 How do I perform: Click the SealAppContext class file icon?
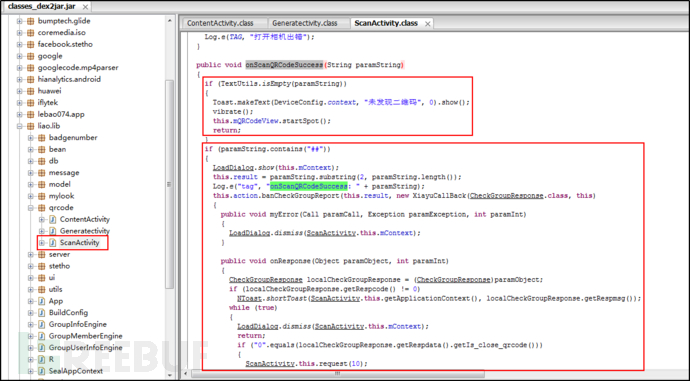tap(41, 371)
